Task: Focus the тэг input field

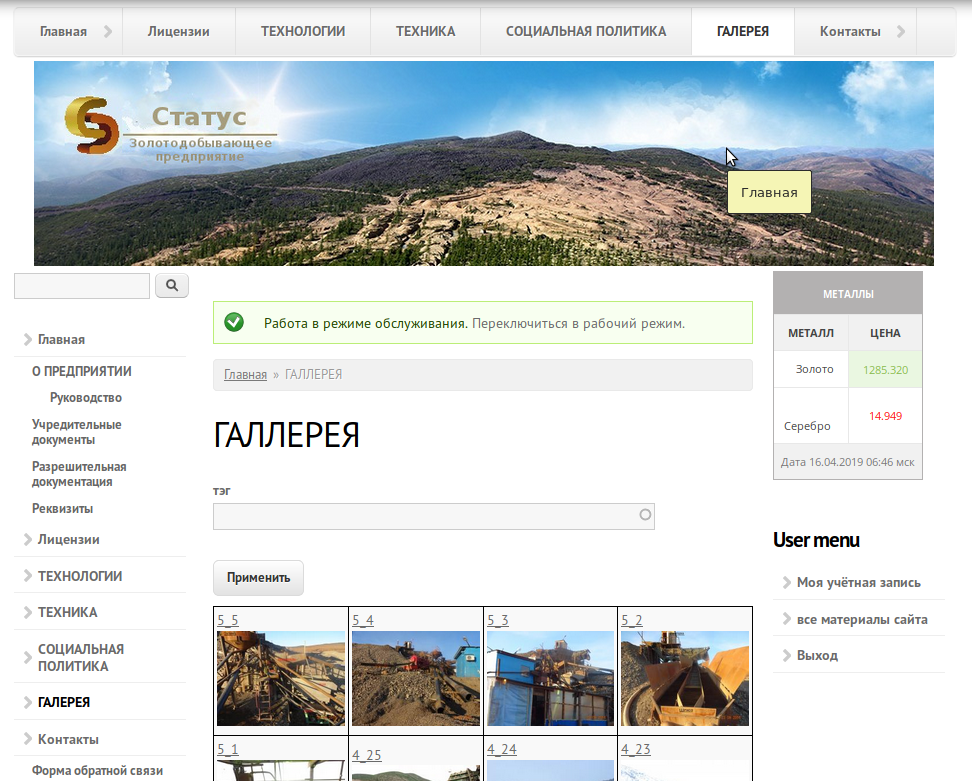Action: tap(425, 516)
